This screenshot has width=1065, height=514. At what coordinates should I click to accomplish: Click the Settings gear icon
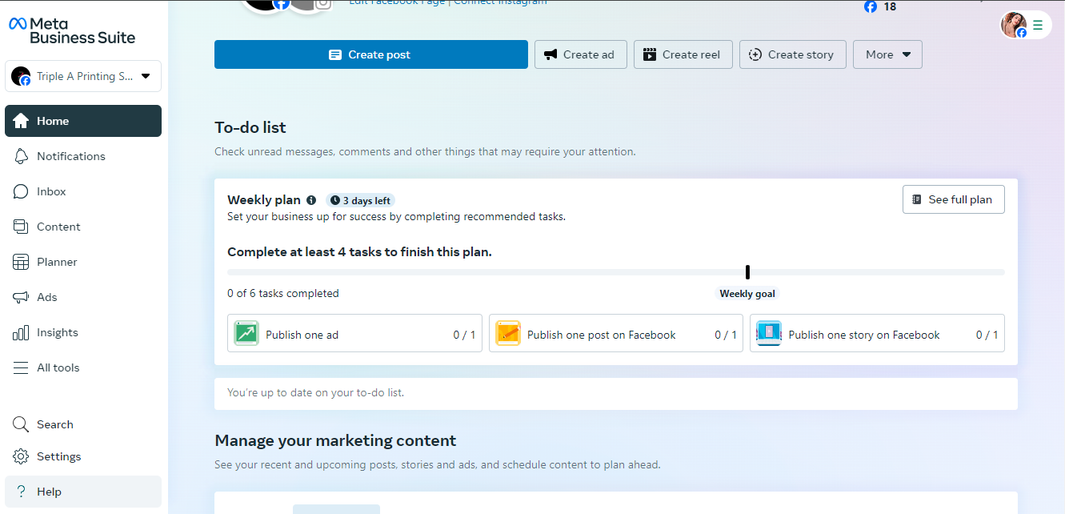(x=21, y=456)
